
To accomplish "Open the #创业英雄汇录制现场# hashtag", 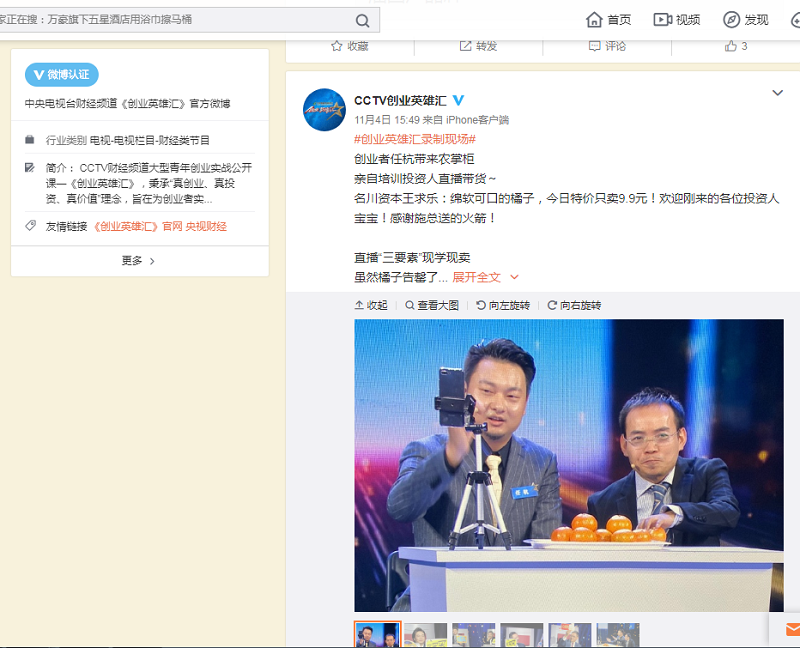I will [x=415, y=139].
